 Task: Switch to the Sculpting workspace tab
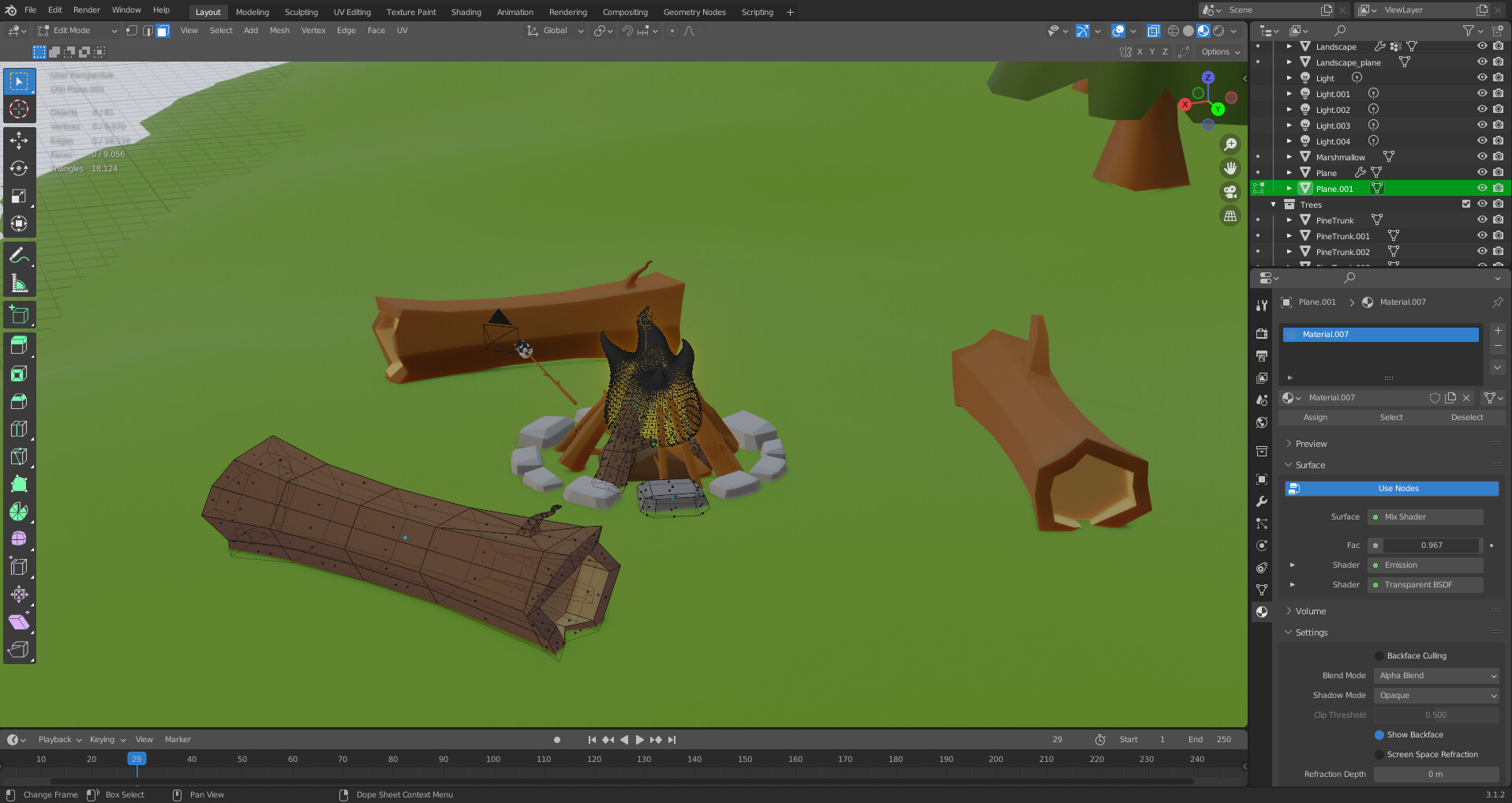301,12
